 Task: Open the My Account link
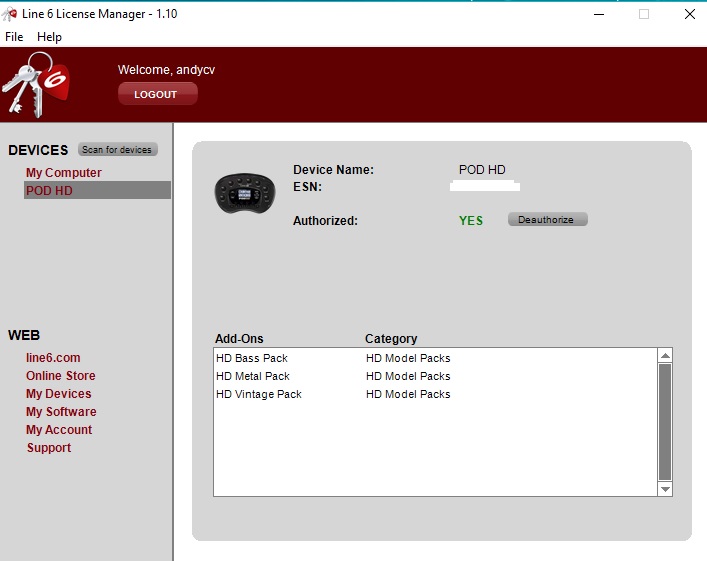point(59,430)
